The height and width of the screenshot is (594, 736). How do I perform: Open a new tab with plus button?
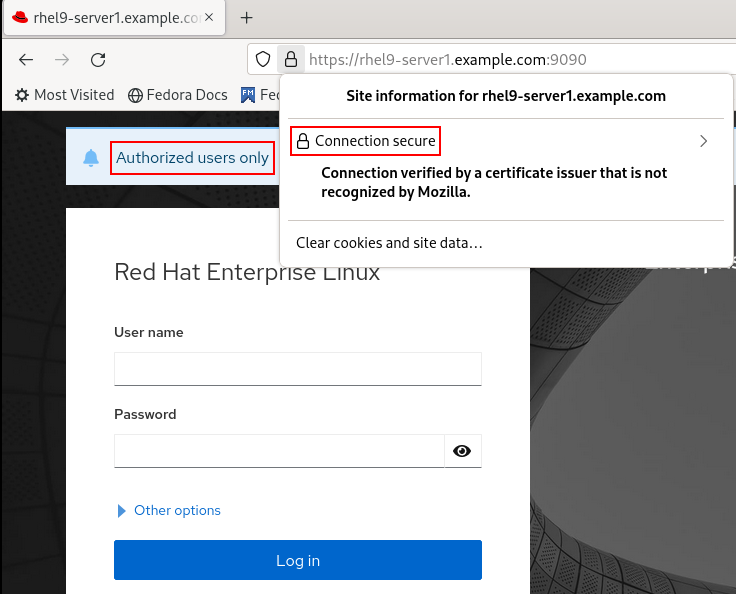tap(247, 18)
